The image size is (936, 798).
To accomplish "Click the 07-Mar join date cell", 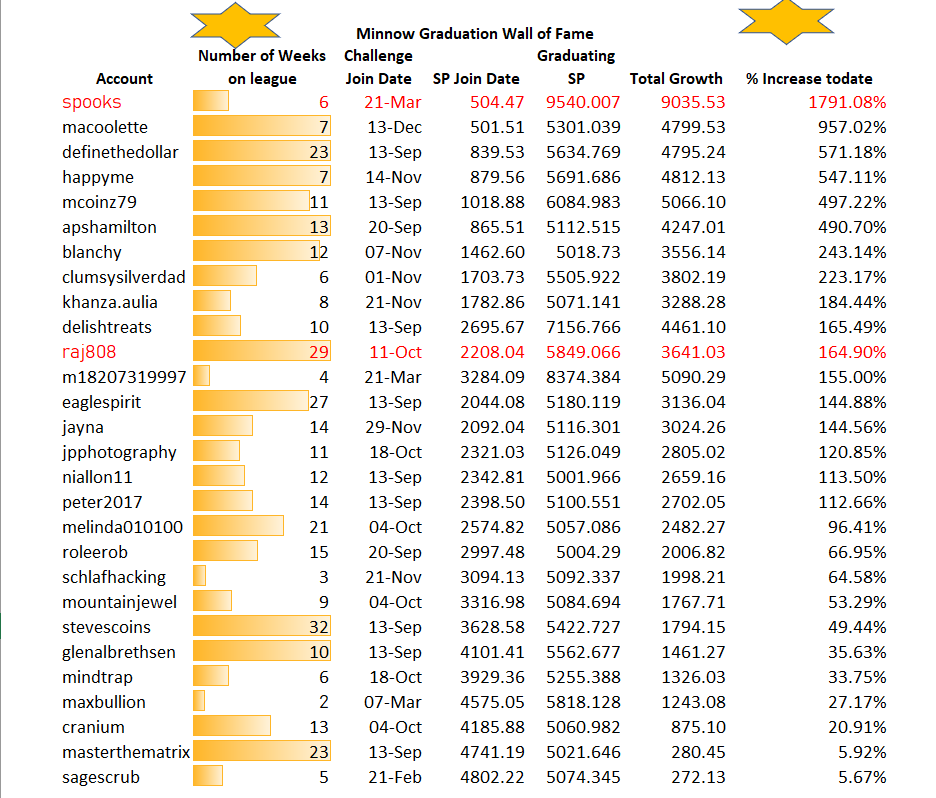I will point(393,703).
